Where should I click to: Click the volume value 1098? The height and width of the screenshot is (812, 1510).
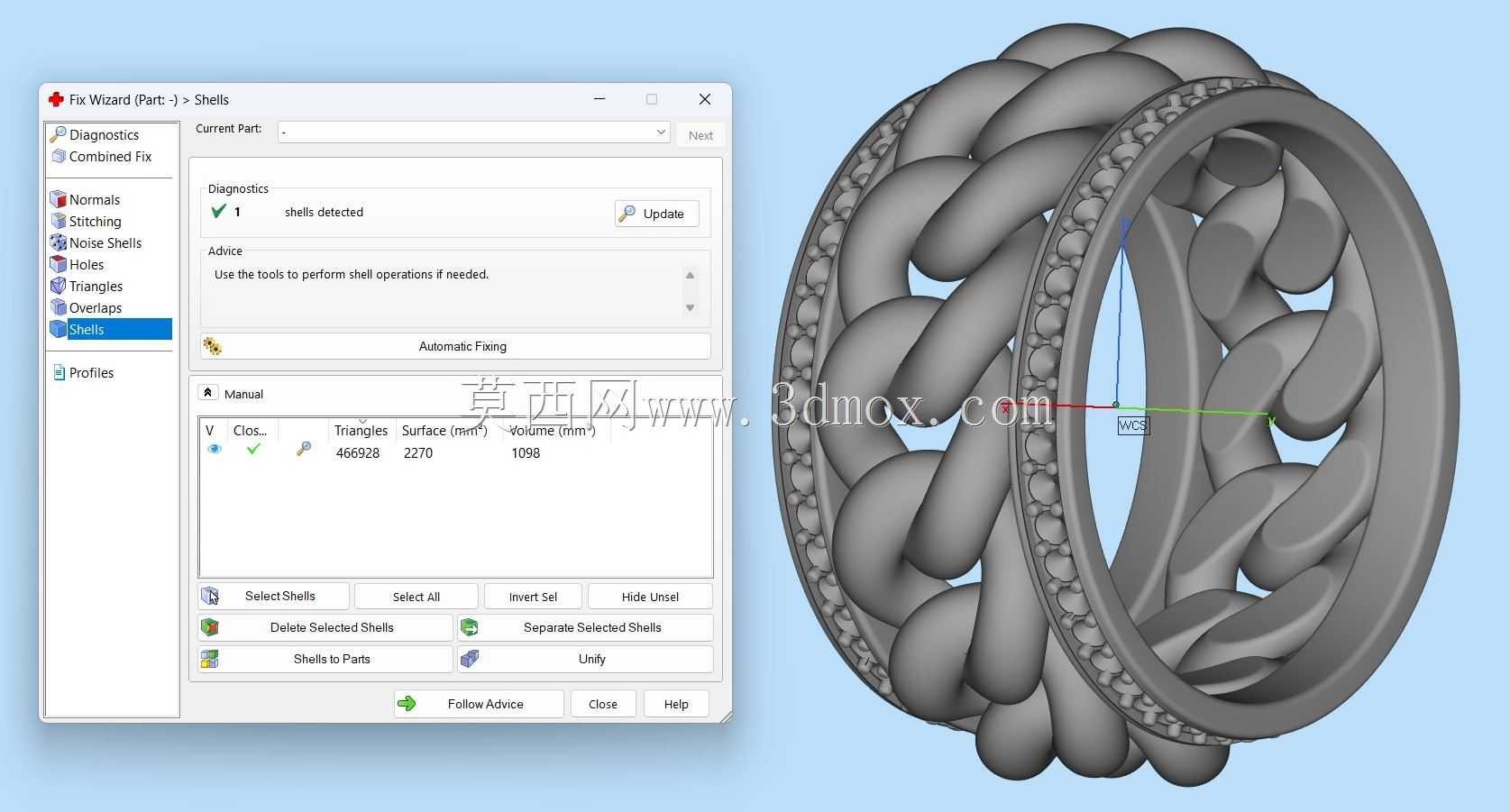(526, 453)
